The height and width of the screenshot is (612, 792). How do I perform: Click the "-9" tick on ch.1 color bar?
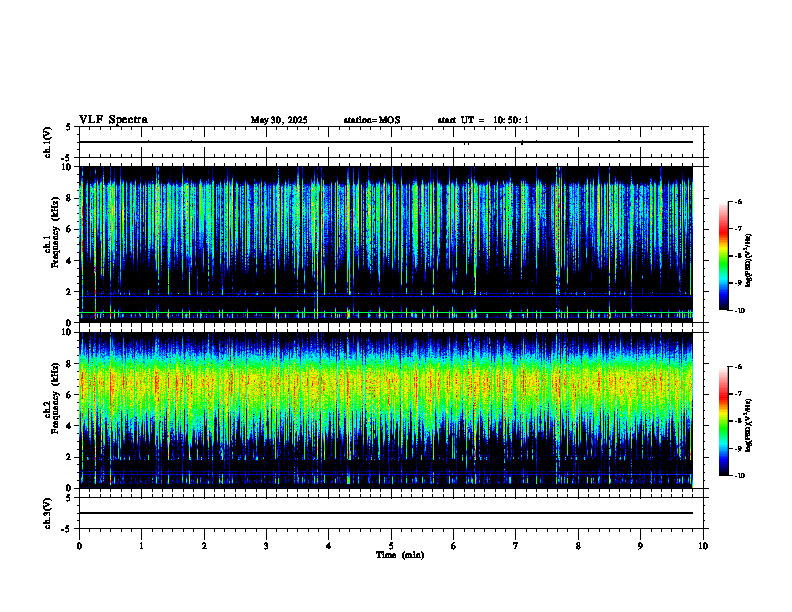(739, 283)
